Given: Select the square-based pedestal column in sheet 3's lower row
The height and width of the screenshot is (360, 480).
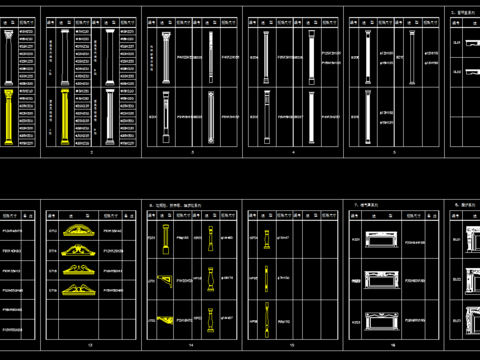Looking at the screenshot, I should [x=166, y=117].
